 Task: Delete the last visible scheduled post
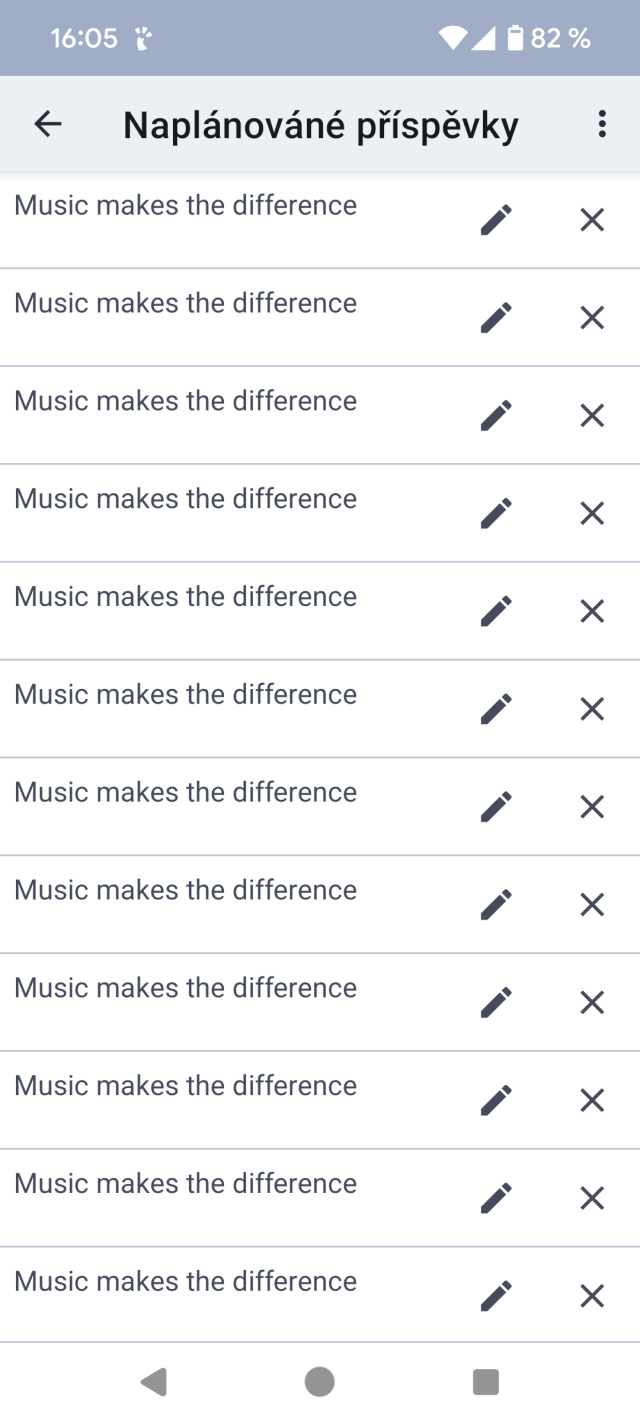592,1296
